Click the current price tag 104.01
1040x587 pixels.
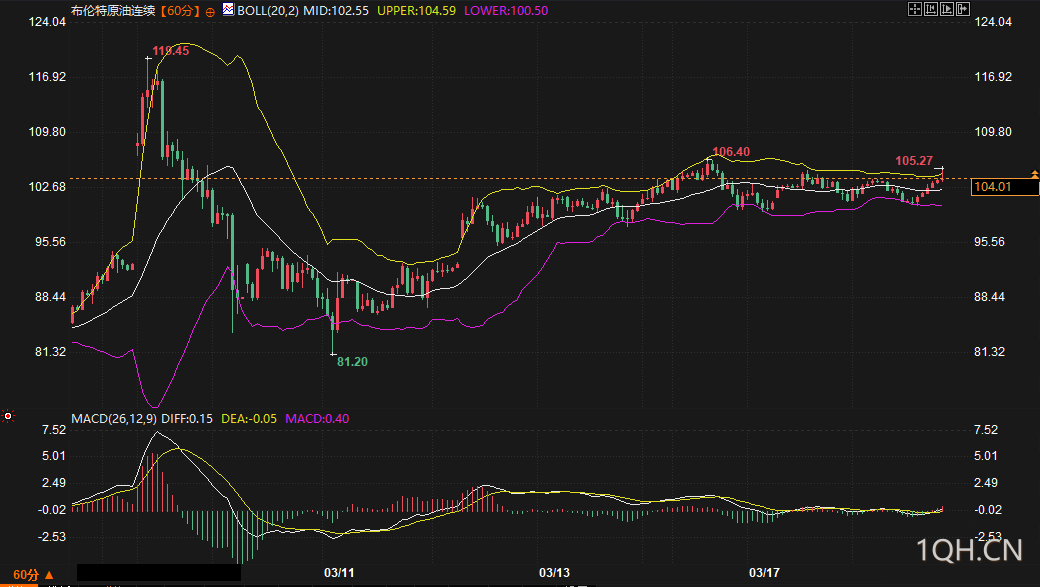[x=1005, y=187]
